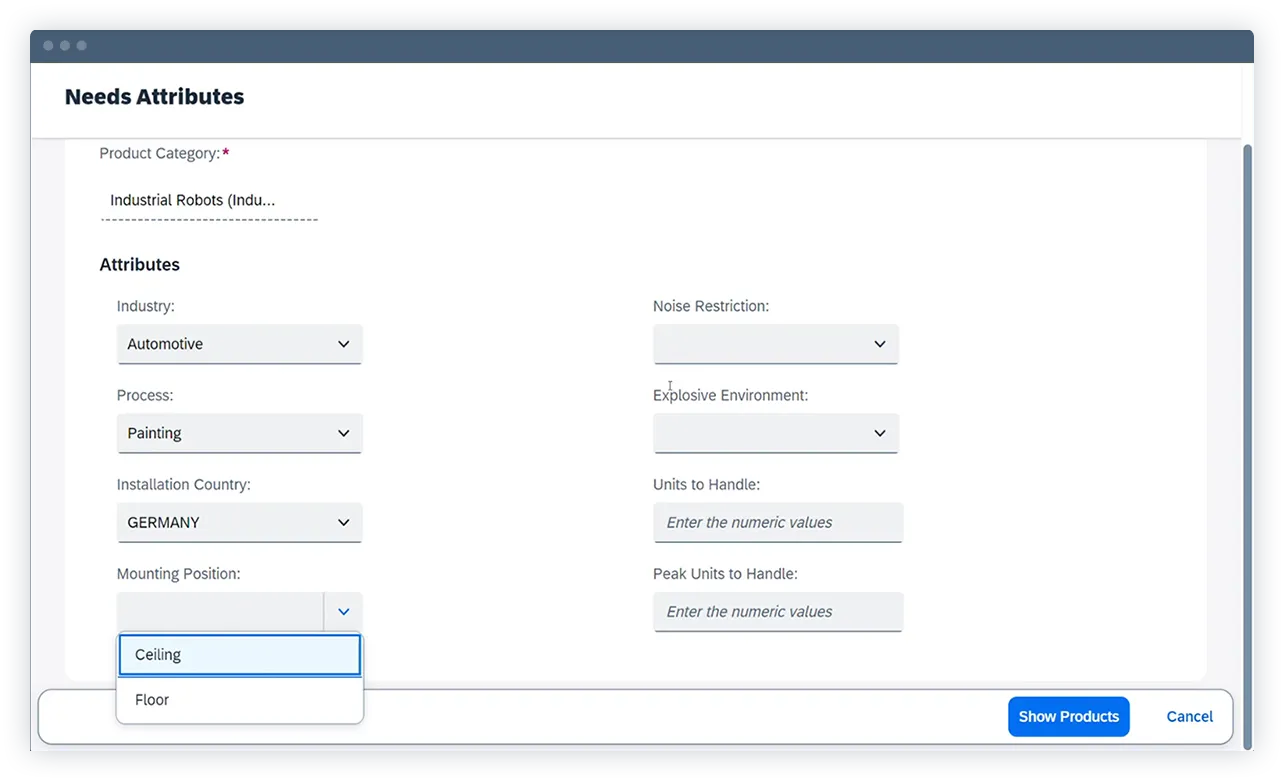Select Ceiling from the Mounting Position list
This screenshot has height=780, width=1284.
click(x=240, y=654)
